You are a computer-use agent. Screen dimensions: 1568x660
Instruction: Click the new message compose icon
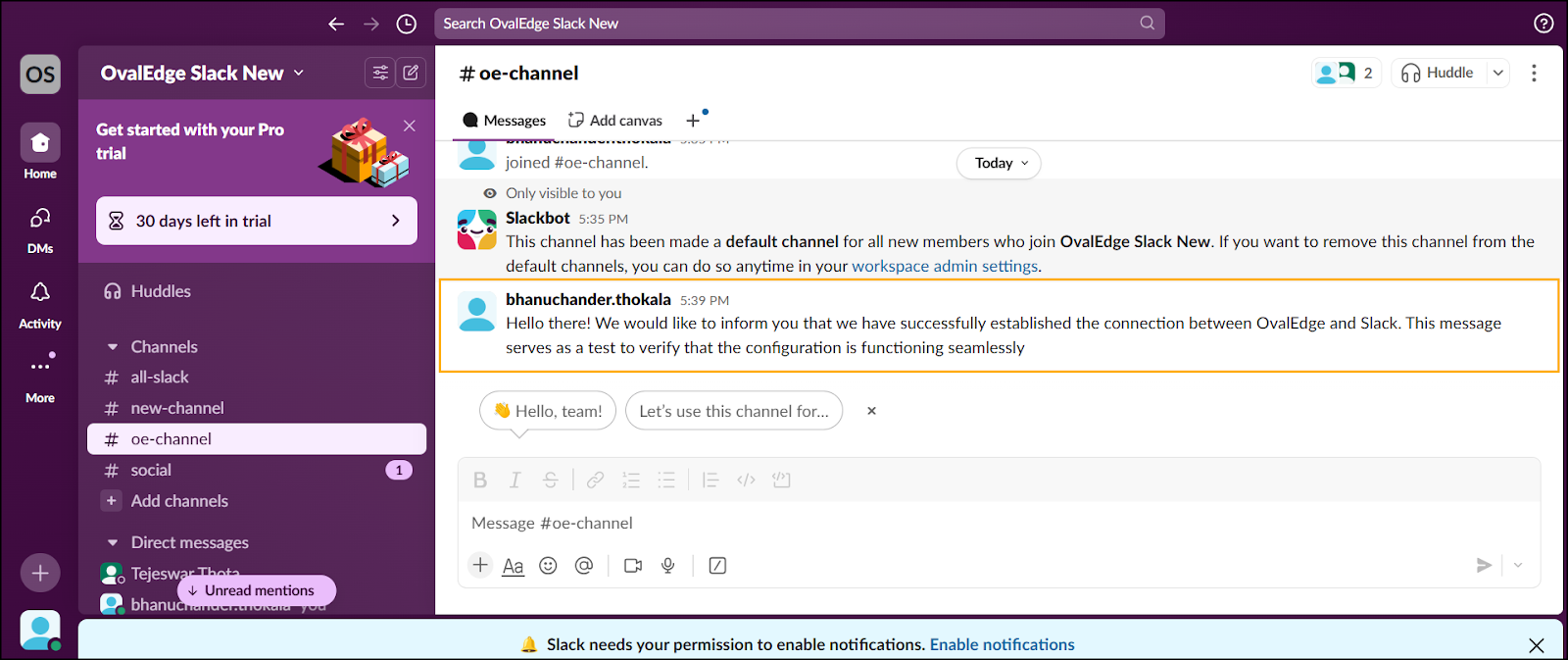coord(411,73)
